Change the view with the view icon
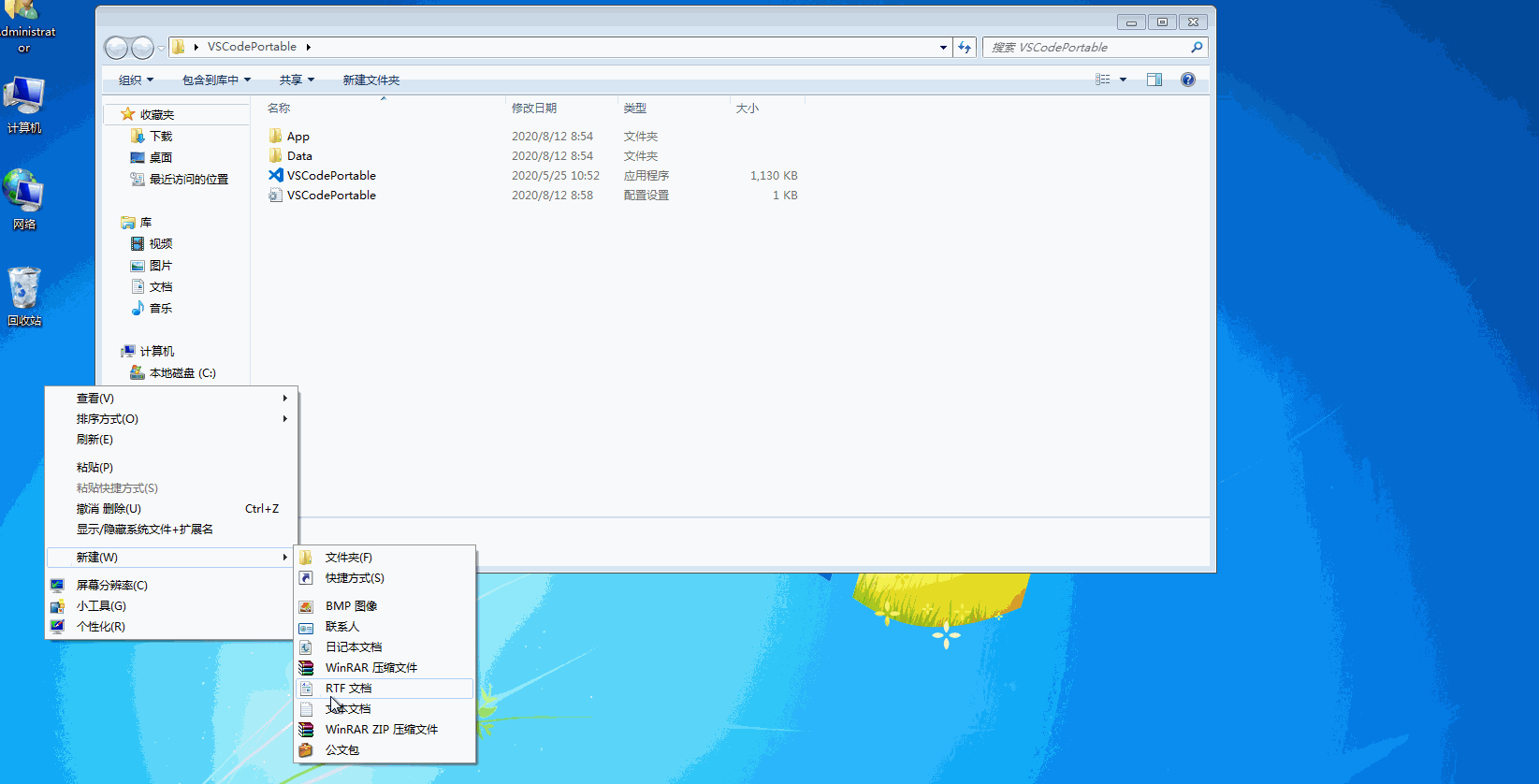1539x784 pixels. (1103, 80)
